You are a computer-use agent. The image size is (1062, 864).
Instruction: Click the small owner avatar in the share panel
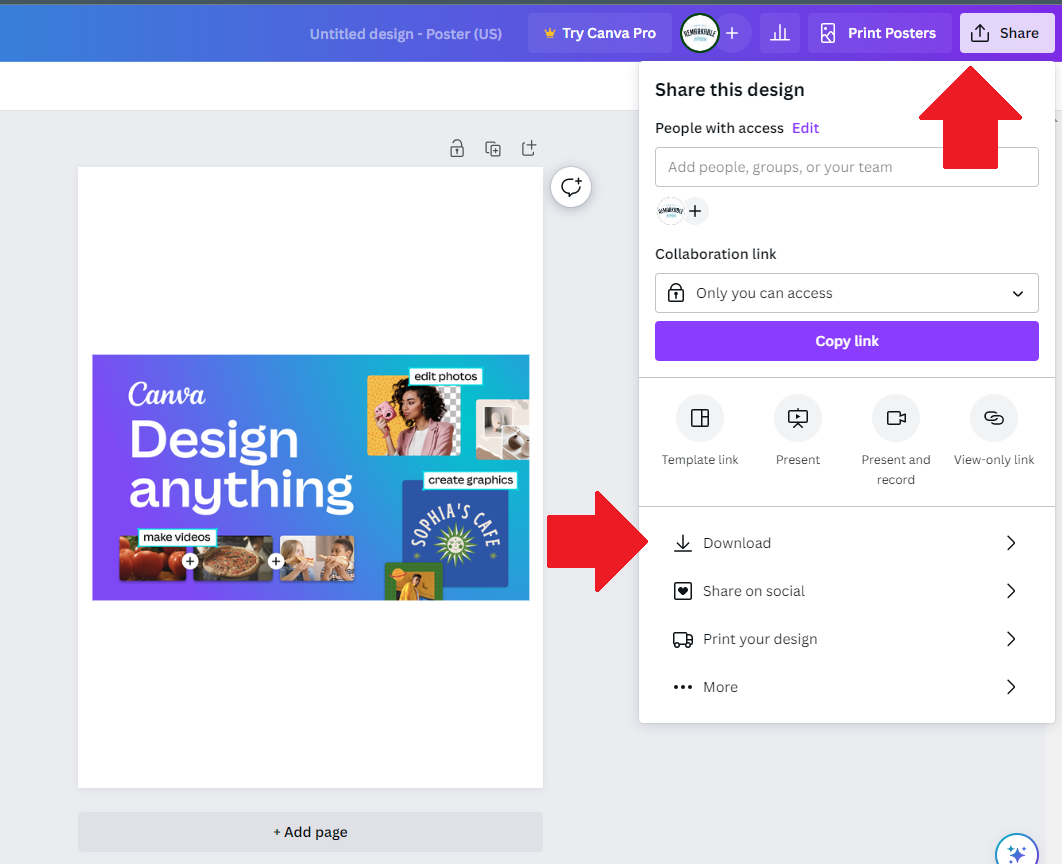pos(670,211)
